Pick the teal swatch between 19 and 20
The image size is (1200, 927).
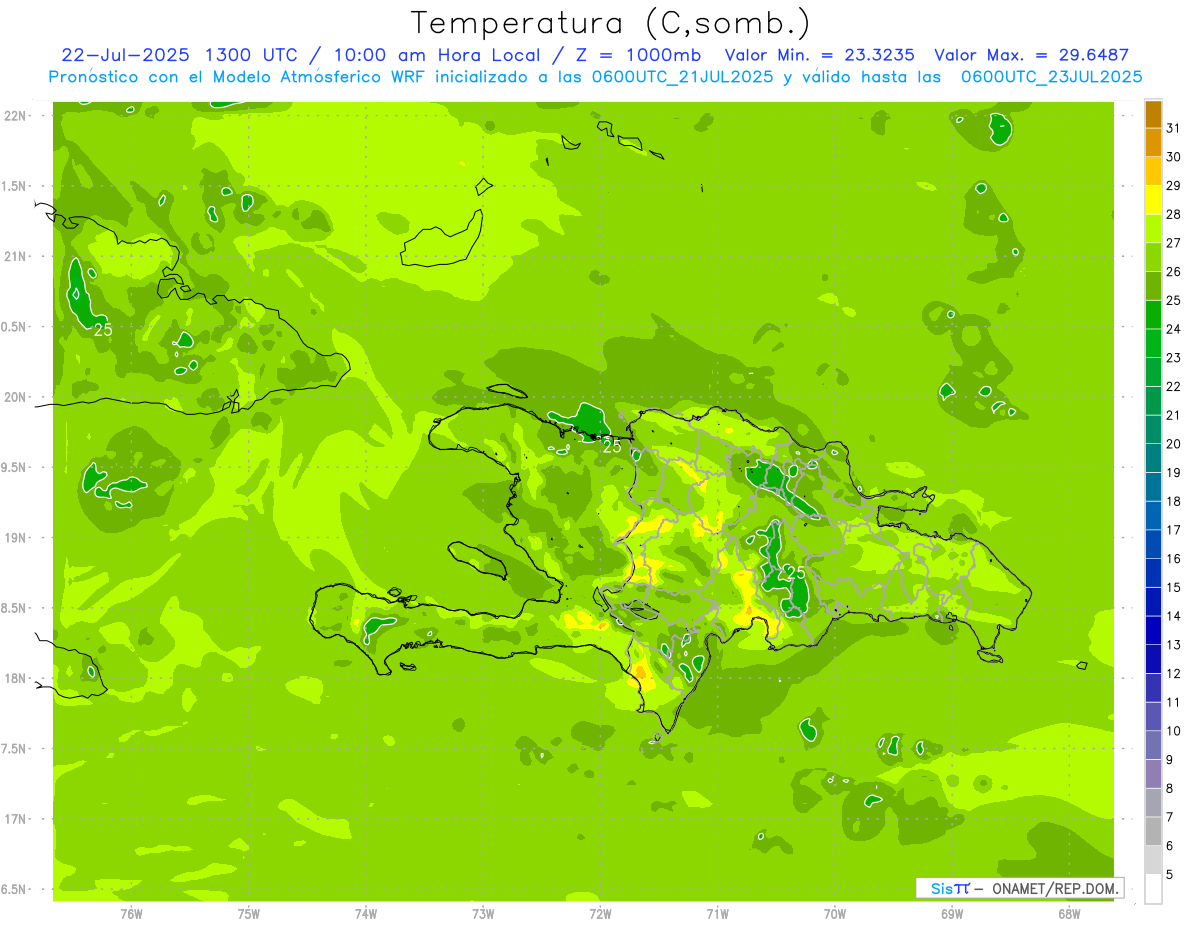pos(1153,458)
